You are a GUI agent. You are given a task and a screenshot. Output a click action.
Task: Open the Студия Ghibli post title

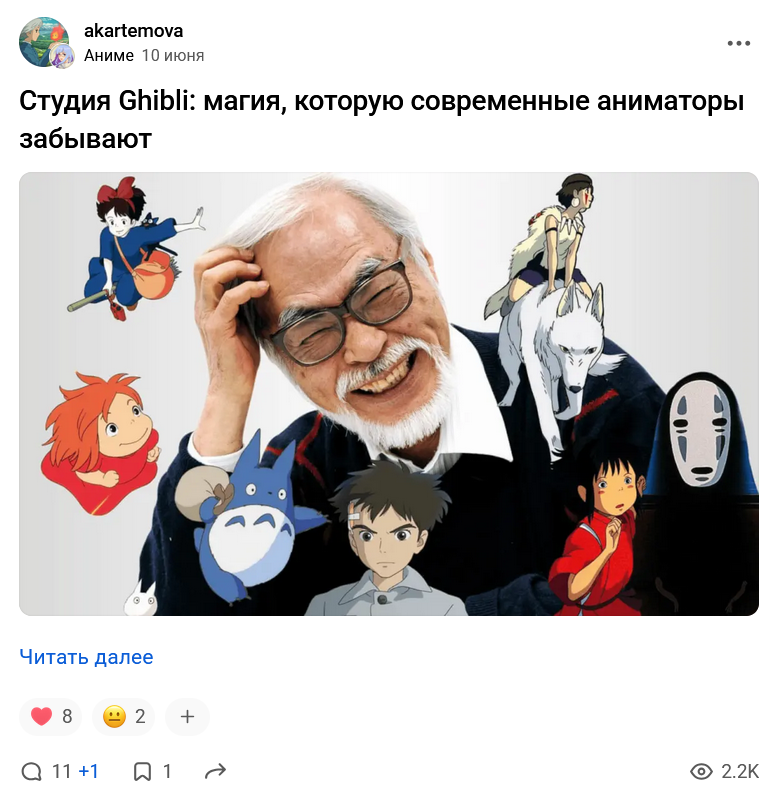382,120
